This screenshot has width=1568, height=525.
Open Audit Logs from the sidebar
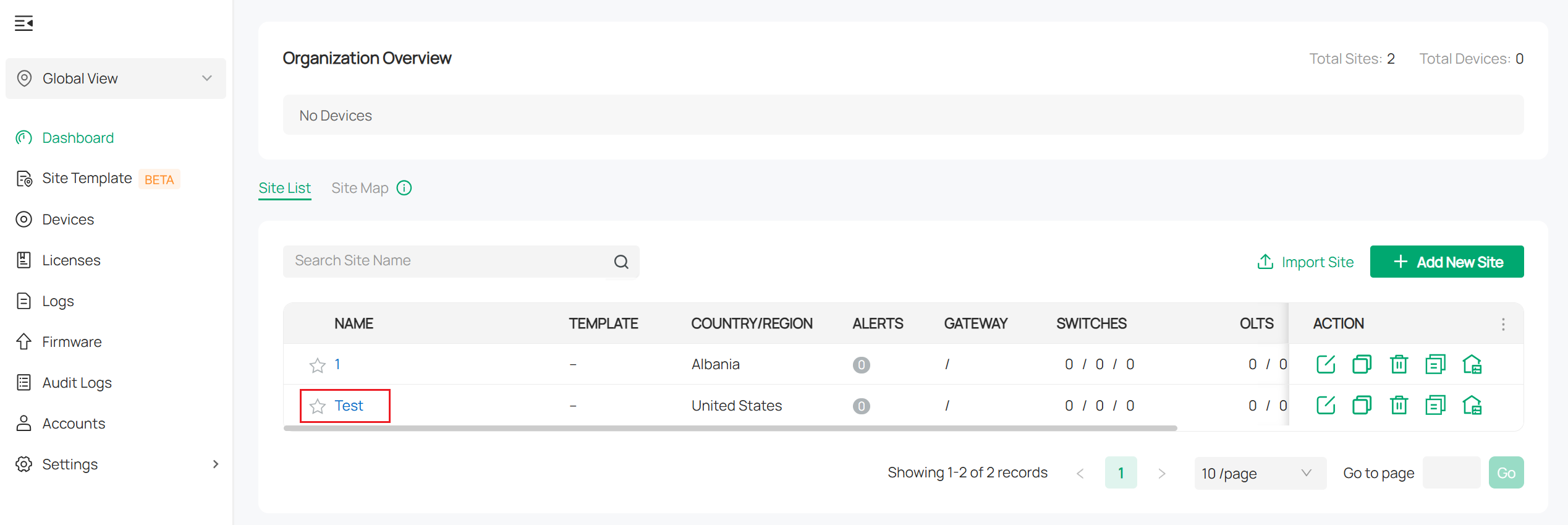[x=77, y=382]
